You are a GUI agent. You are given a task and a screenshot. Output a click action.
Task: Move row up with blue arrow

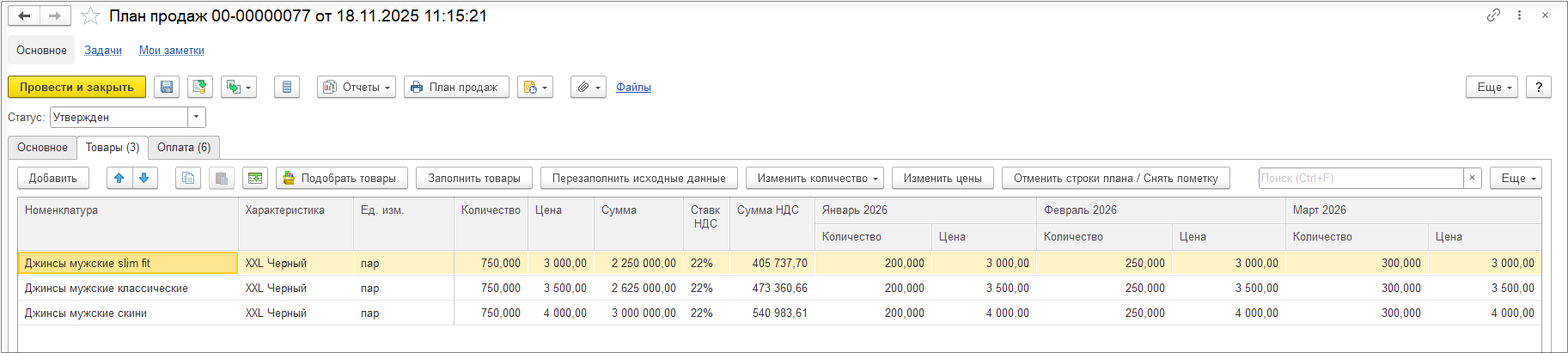coord(119,178)
